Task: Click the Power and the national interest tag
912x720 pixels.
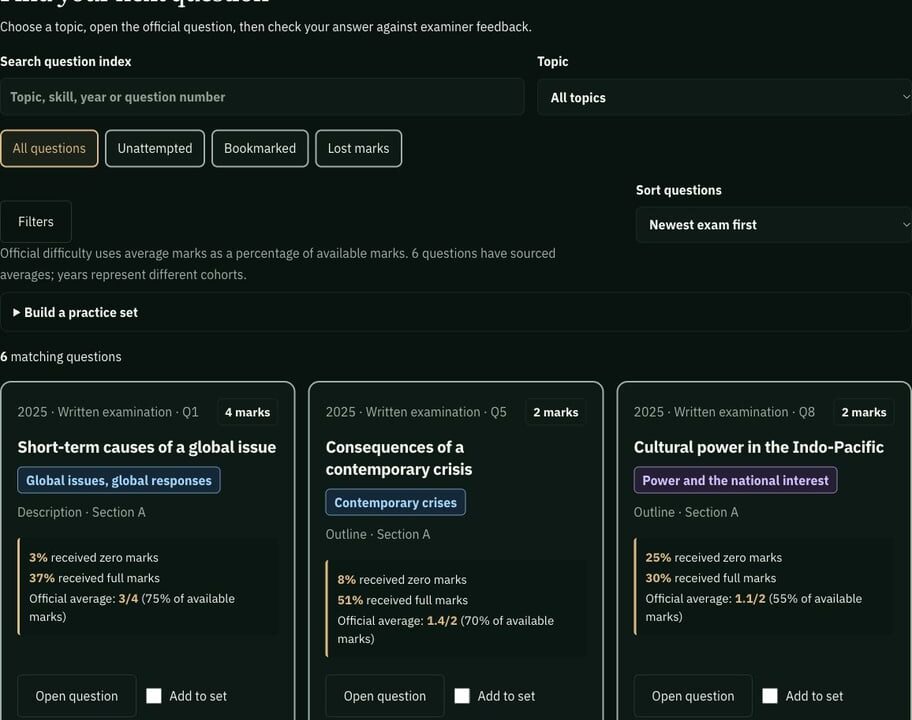Action: click(x=735, y=480)
